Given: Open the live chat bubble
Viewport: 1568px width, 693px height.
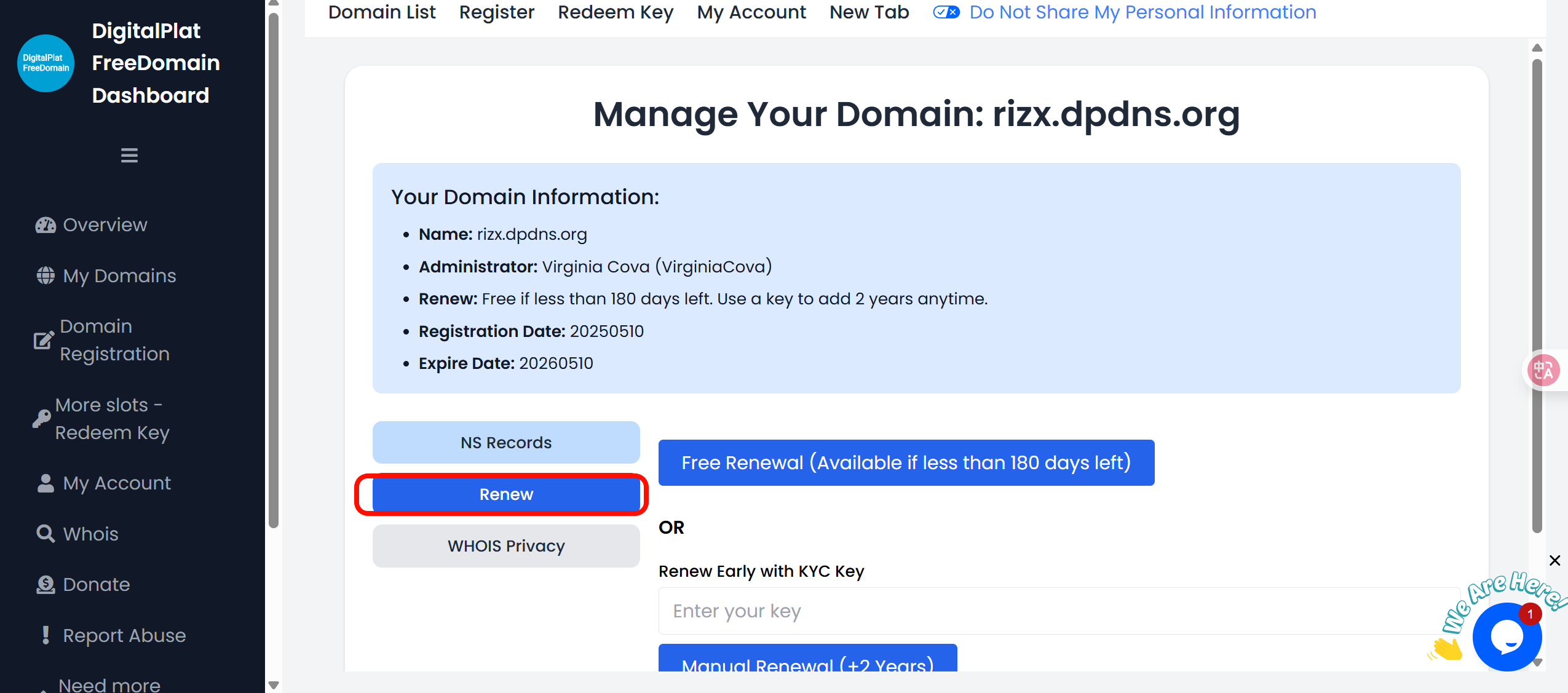Looking at the screenshot, I should click(x=1507, y=637).
